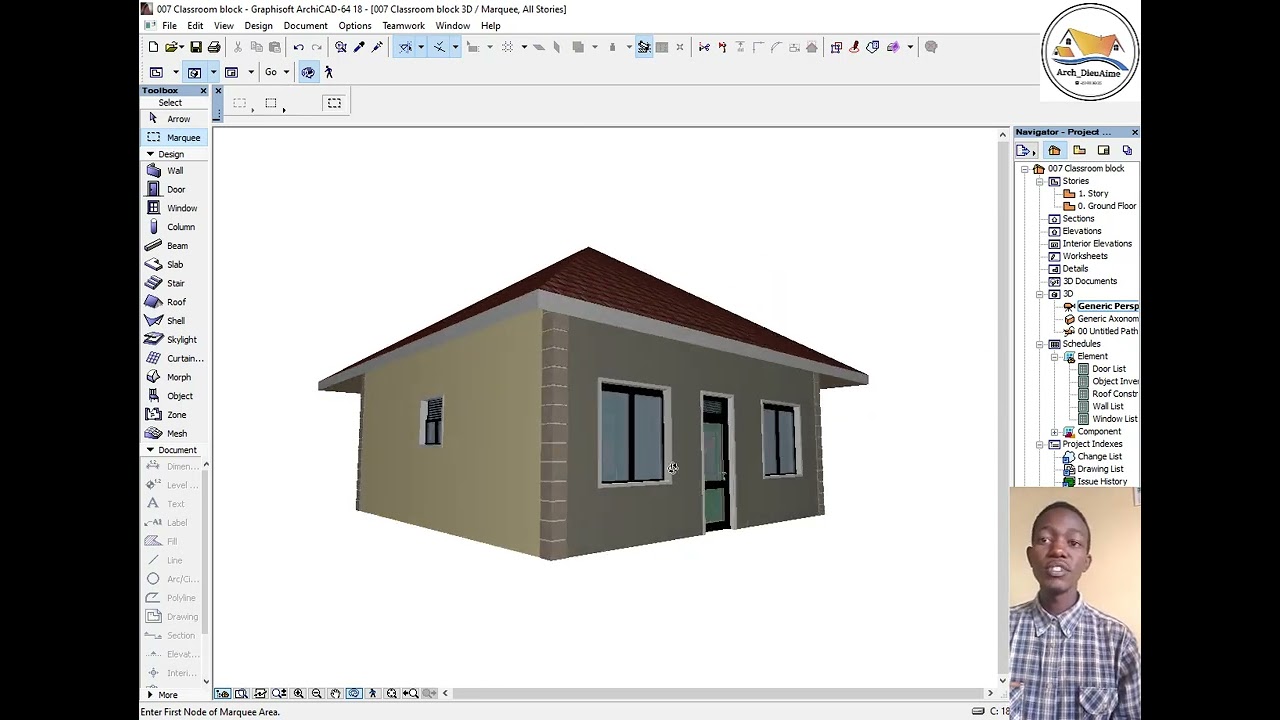Click the Print icon
Image resolution: width=1280 pixels, height=720 pixels.
tap(214, 47)
